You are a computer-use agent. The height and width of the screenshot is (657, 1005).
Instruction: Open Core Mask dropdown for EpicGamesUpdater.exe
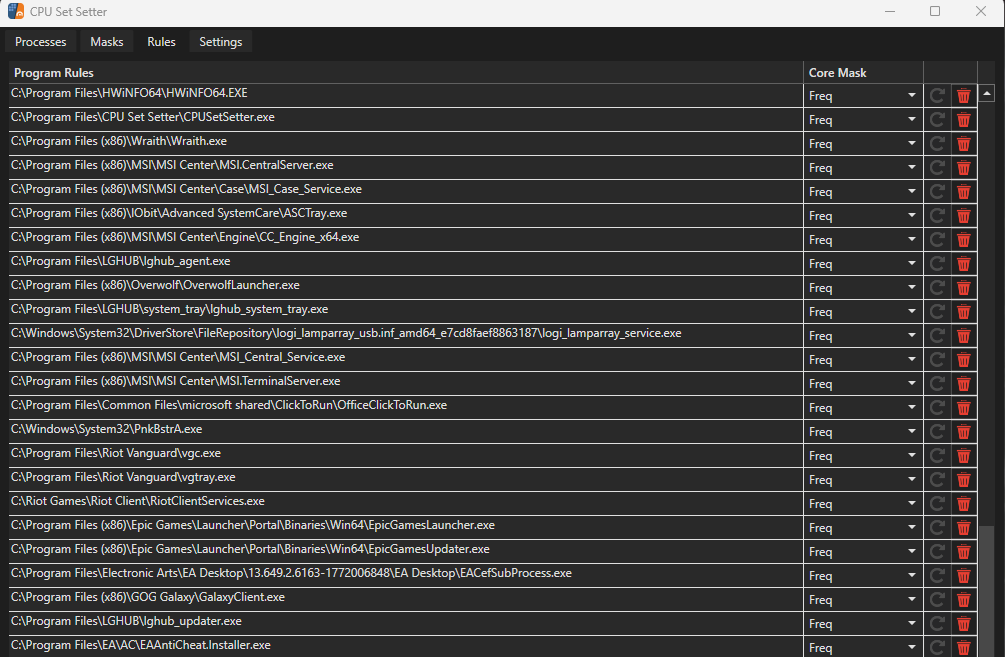click(863, 552)
